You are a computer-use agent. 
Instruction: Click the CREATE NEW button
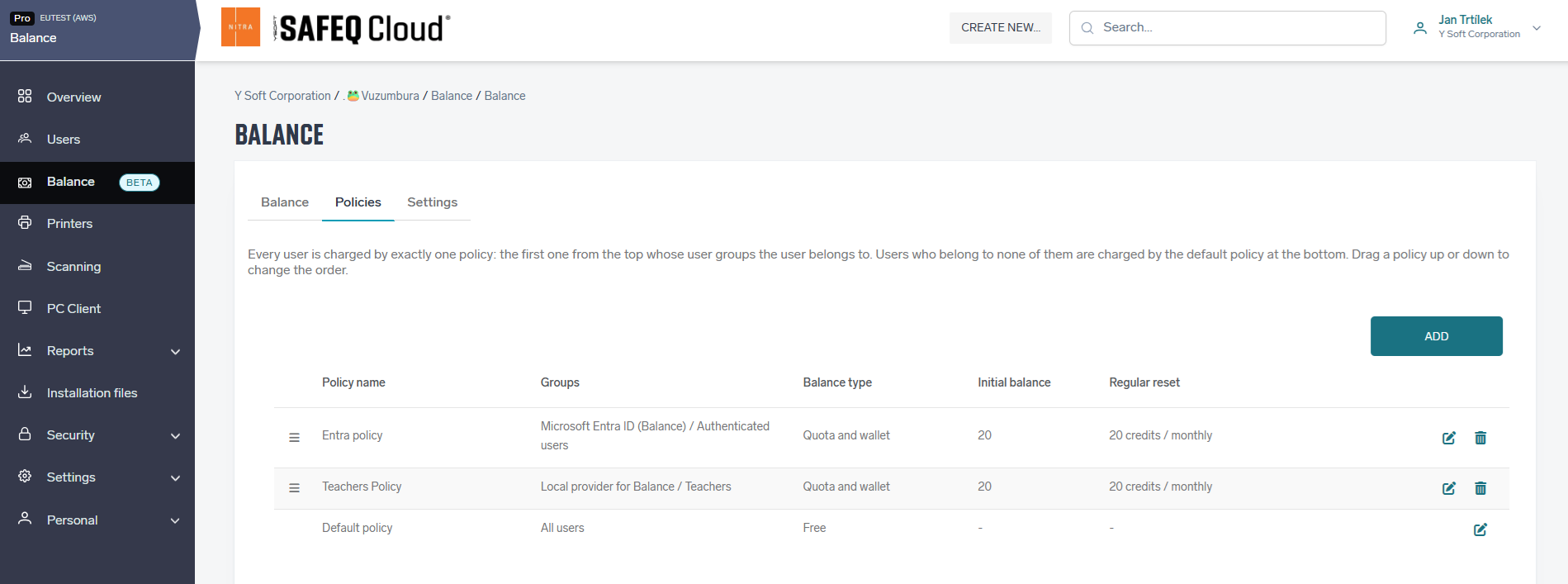(1001, 27)
